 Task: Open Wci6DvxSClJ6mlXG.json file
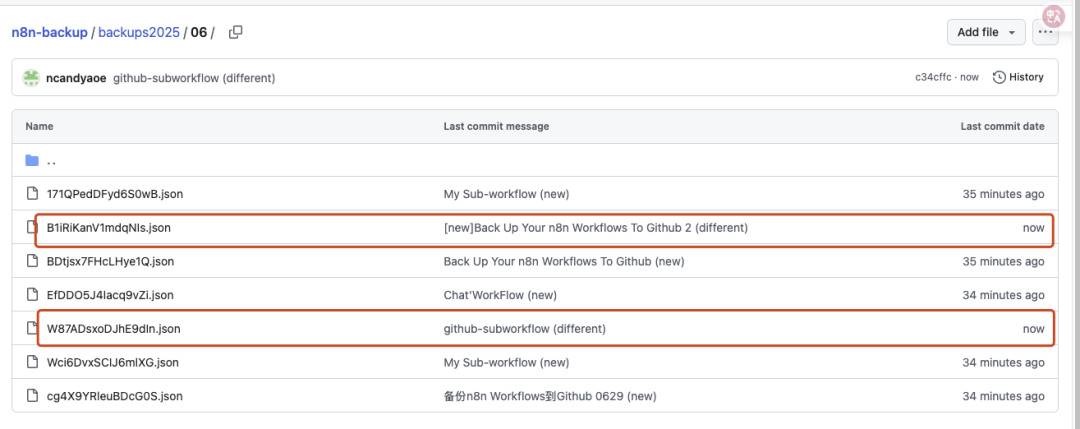click(113, 362)
